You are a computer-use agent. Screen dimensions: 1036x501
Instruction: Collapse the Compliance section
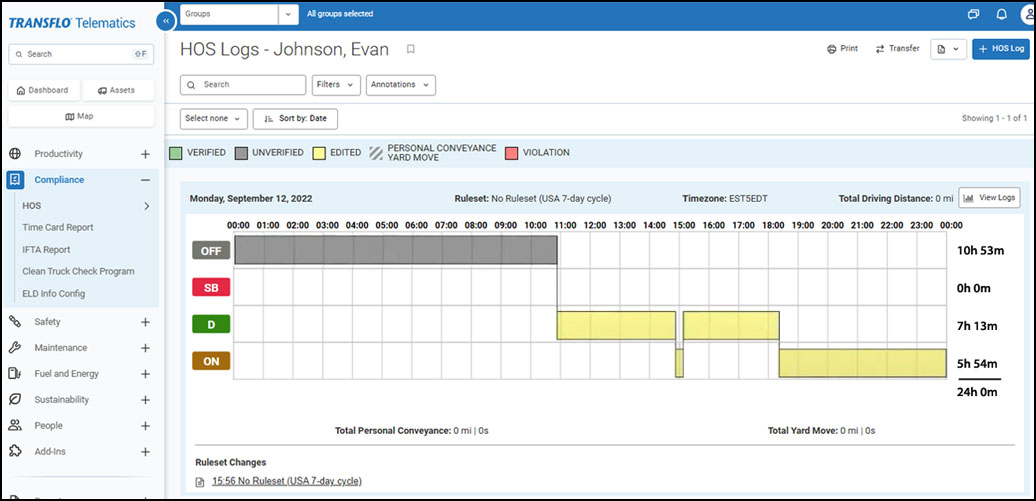click(x=145, y=180)
